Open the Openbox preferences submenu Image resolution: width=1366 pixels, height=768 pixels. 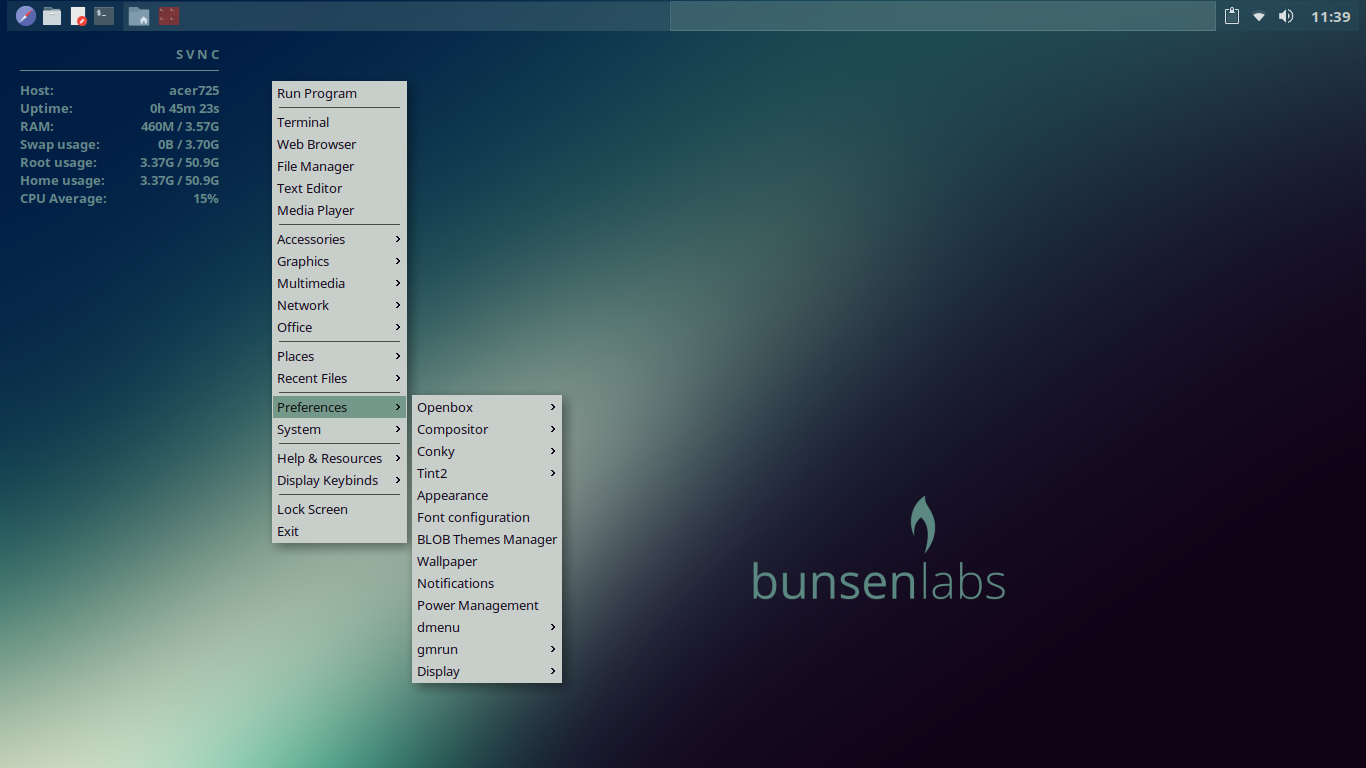(487, 408)
